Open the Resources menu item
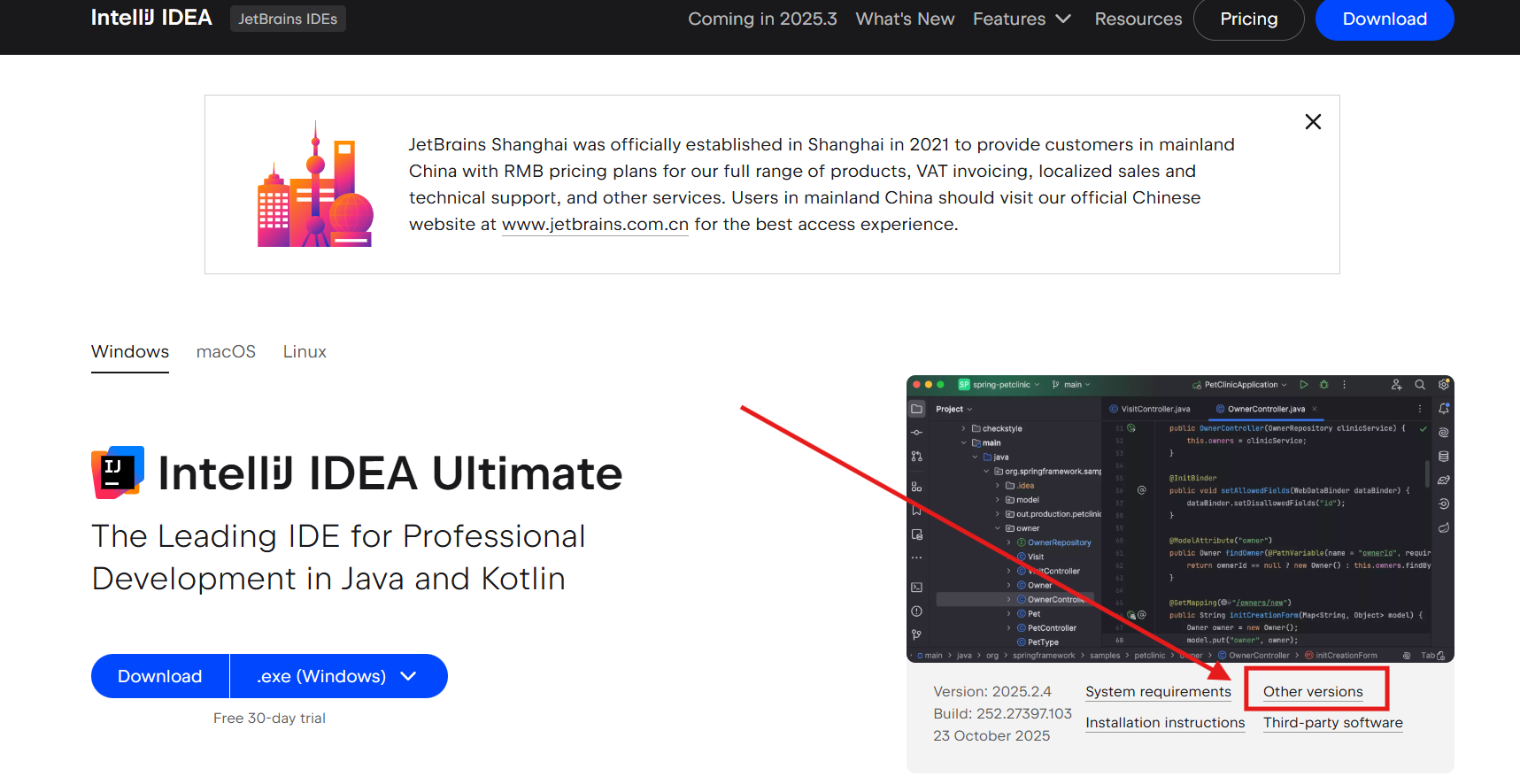This screenshot has height=784, width=1520. tap(1138, 19)
